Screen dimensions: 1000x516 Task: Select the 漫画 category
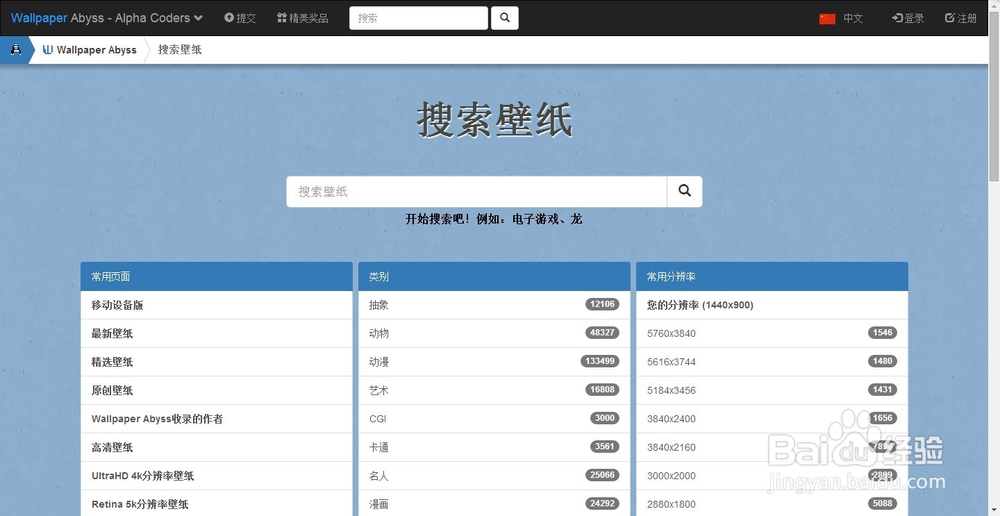click(494, 504)
